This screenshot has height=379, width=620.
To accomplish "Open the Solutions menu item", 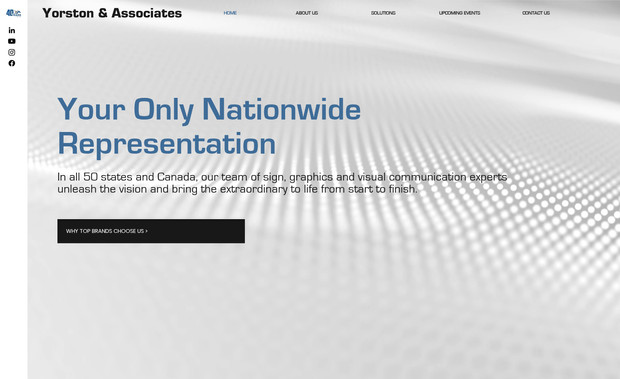I will point(383,13).
